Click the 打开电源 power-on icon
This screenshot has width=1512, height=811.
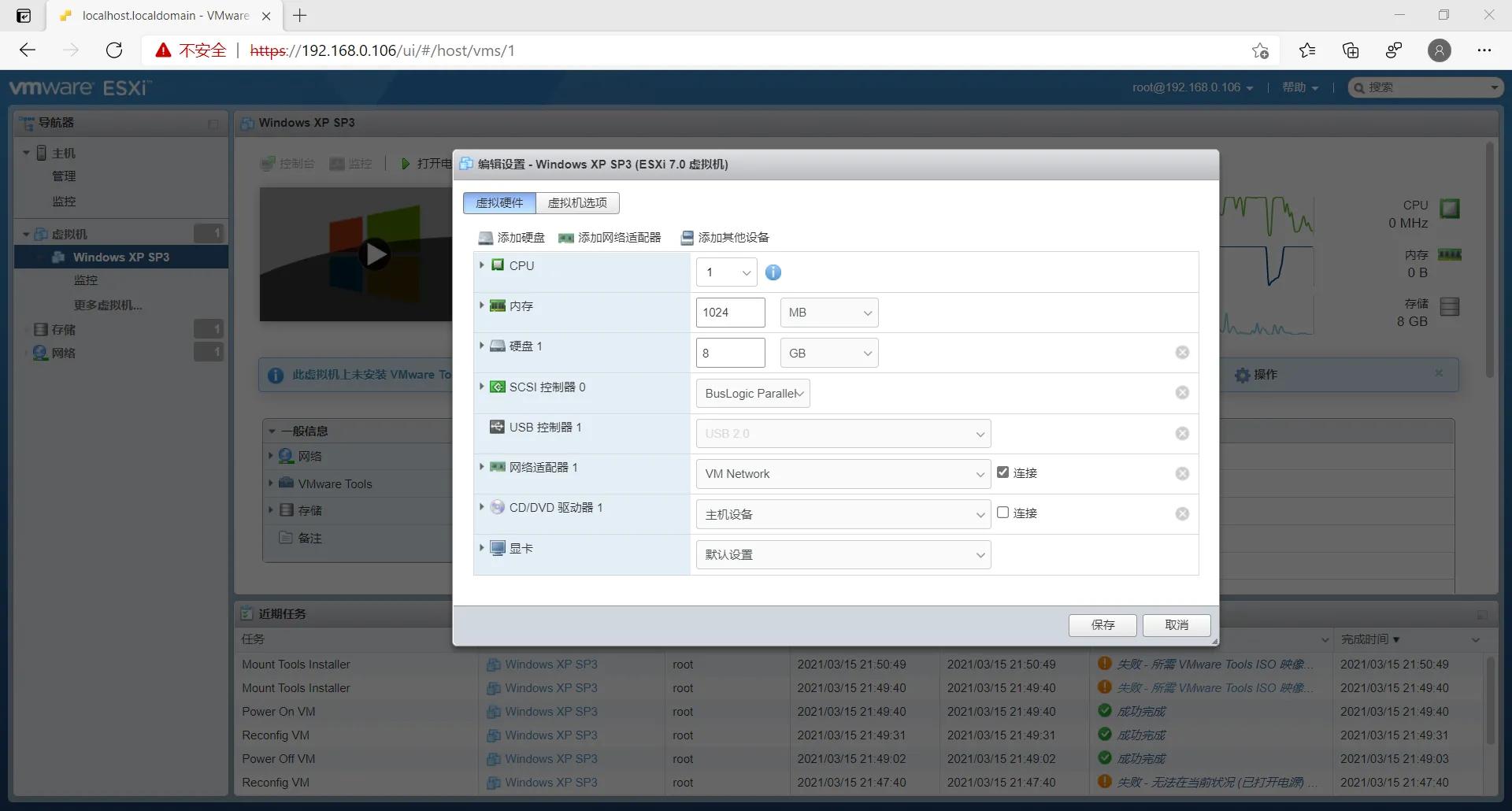tap(404, 164)
